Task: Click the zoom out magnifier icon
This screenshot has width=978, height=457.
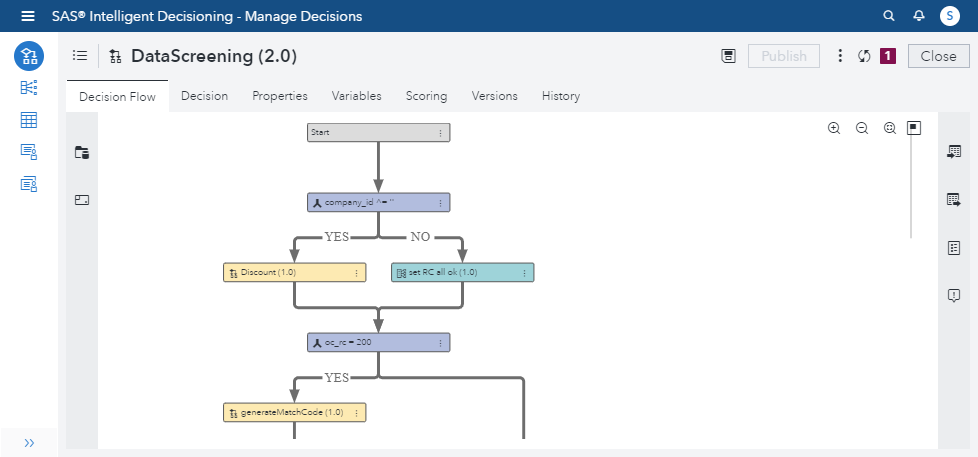Action: click(862, 128)
